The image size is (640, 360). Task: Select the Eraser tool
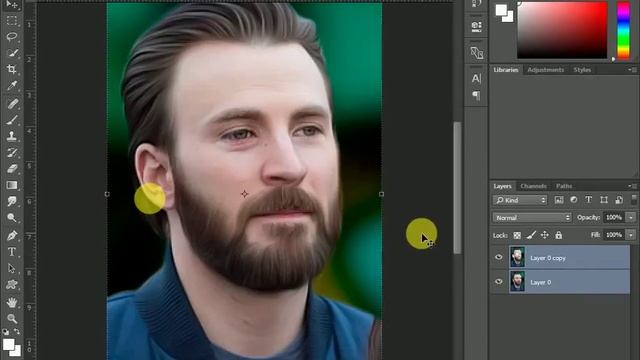tap(12, 169)
